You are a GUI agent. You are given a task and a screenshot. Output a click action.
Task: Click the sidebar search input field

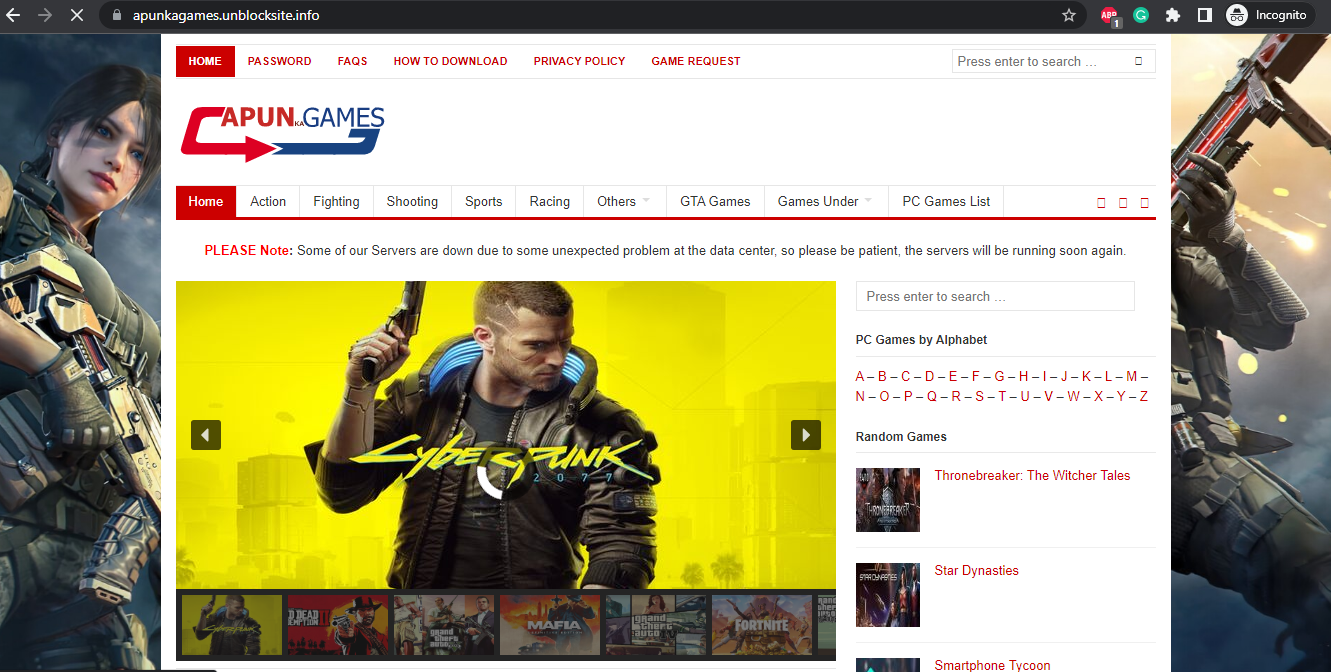click(994, 296)
